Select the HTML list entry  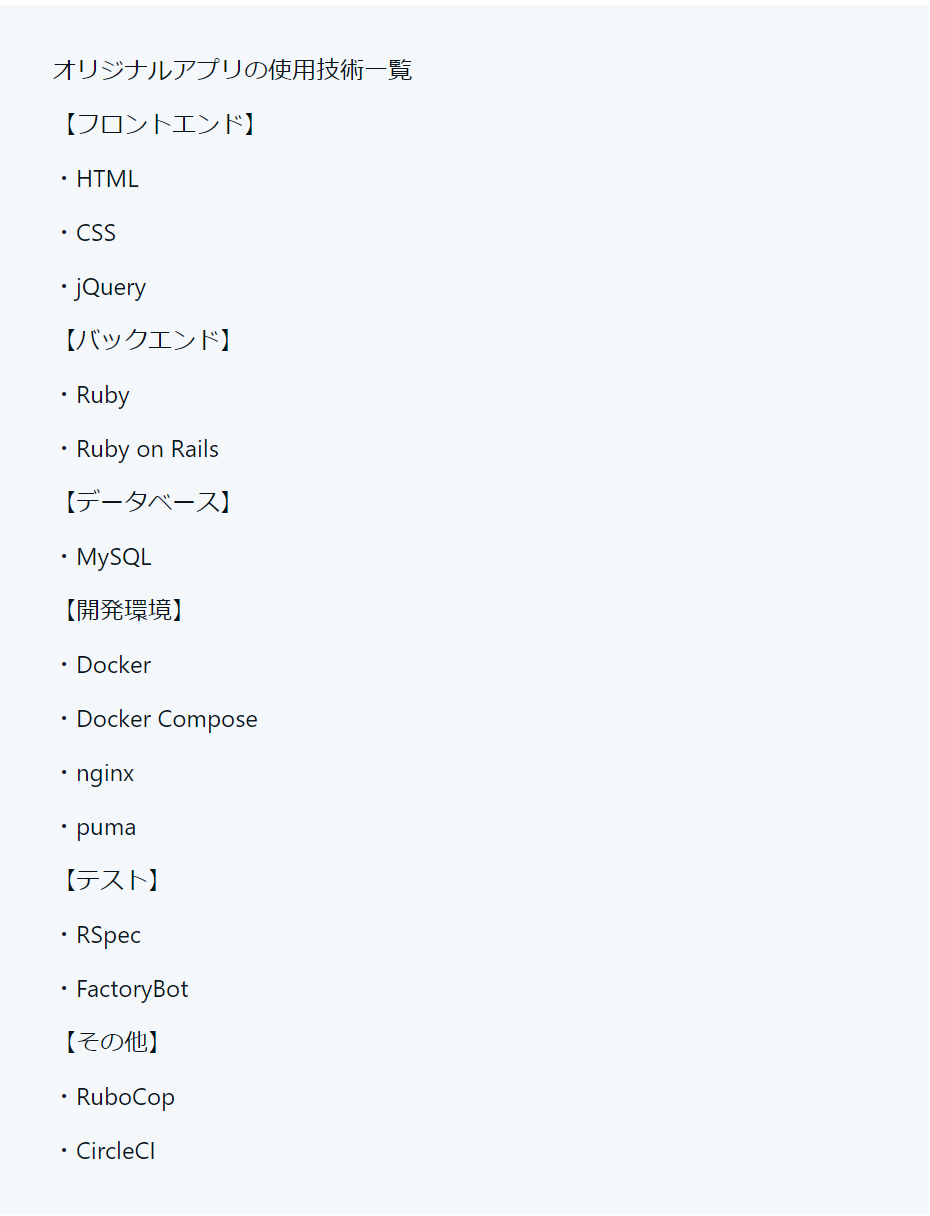(x=107, y=179)
